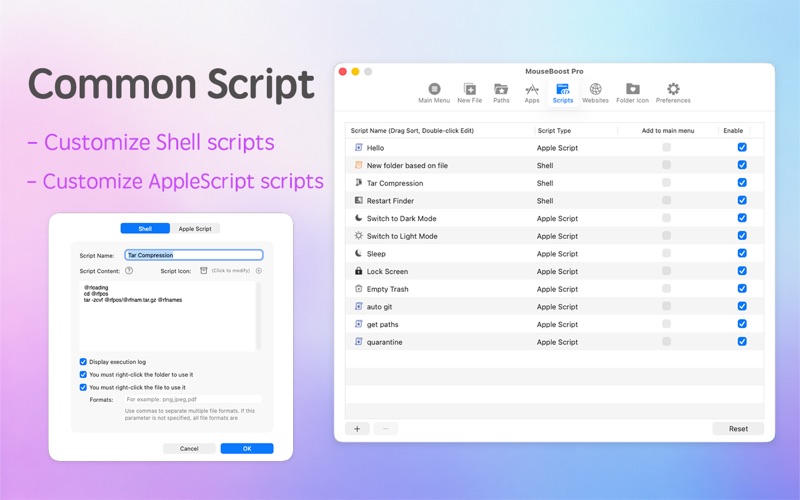Open the Apps toolbar tab
The height and width of the screenshot is (500, 800).
(x=532, y=93)
